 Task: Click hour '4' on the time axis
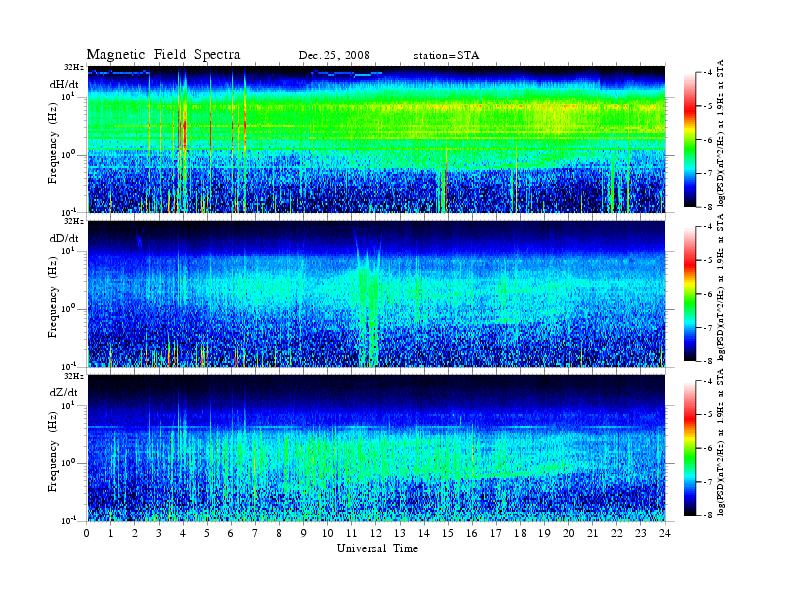tap(183, 534)
